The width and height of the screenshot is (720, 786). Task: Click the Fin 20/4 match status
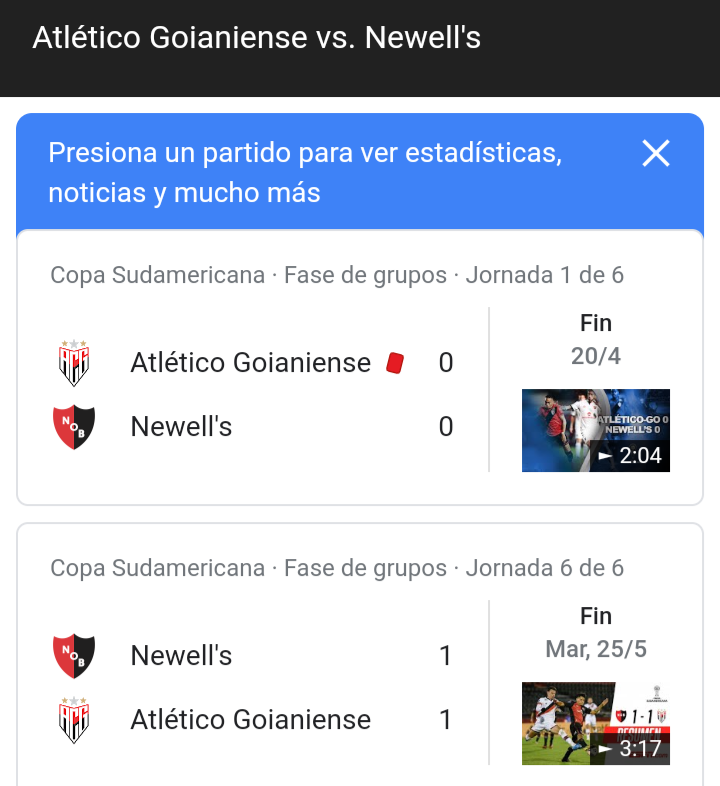tap(596, 339)
